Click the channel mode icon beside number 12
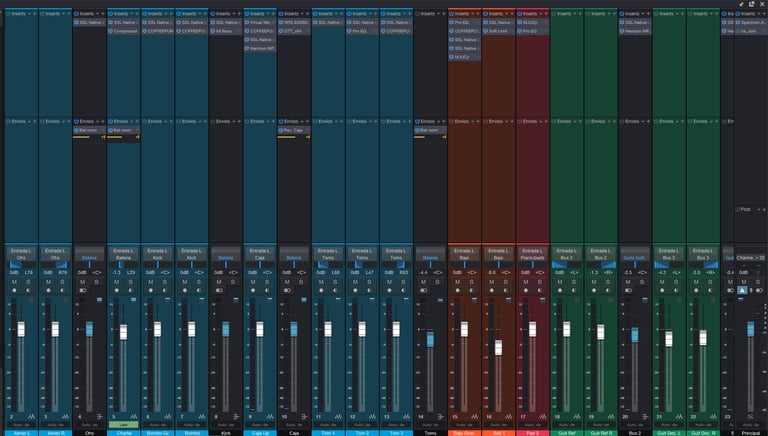The width and height of the screenshot is (768, 436). pos(373,416)
